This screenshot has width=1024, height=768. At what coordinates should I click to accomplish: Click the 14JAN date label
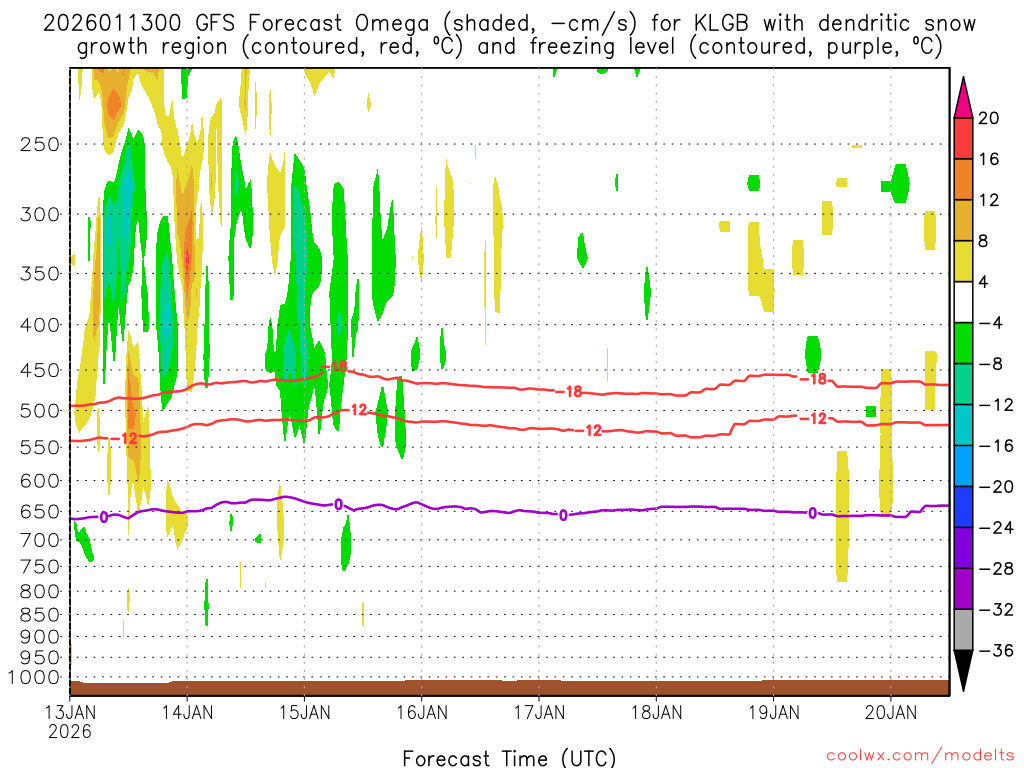click(187, 712)
